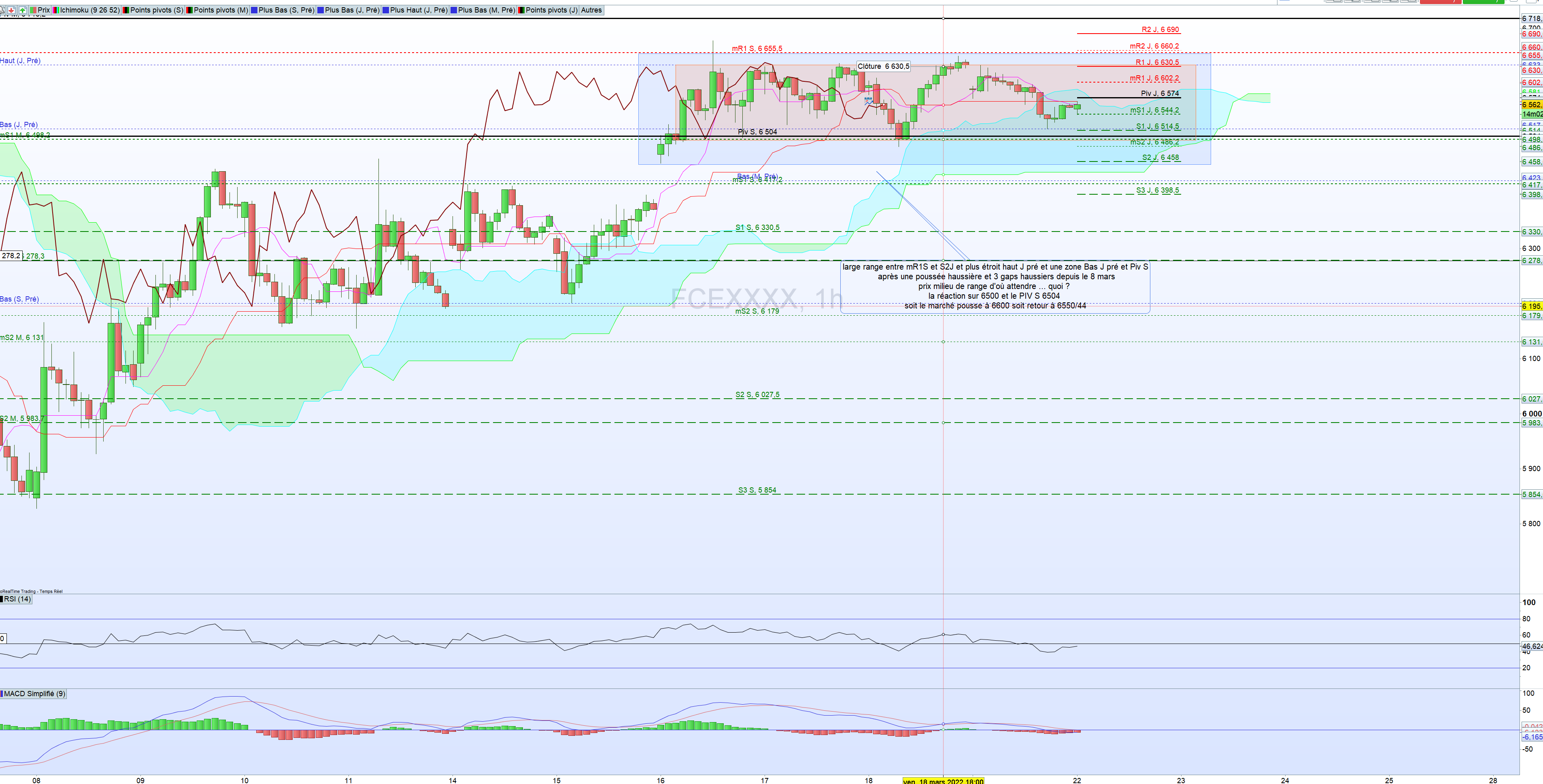This screenshot has height=784, width=1543.
Task: Click the alert bell icon
Action: pyautogui.click(x=2, y=10)
